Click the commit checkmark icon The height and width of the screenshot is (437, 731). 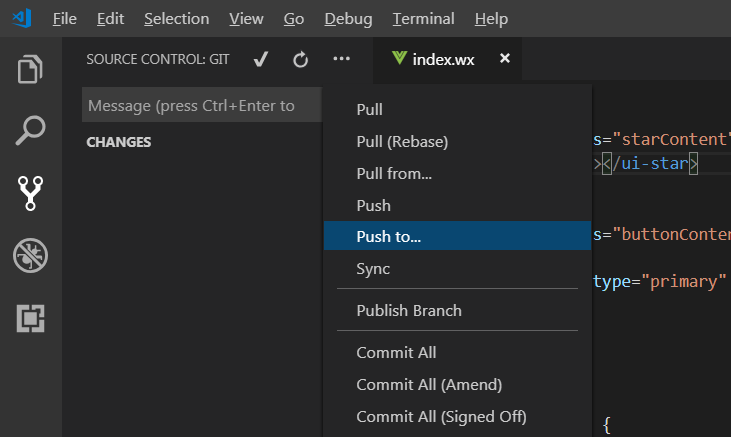(261, 59)
